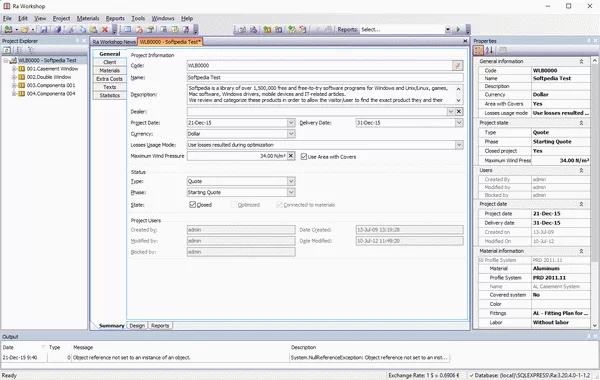Open the Project Date dropdown

point(291,123)
